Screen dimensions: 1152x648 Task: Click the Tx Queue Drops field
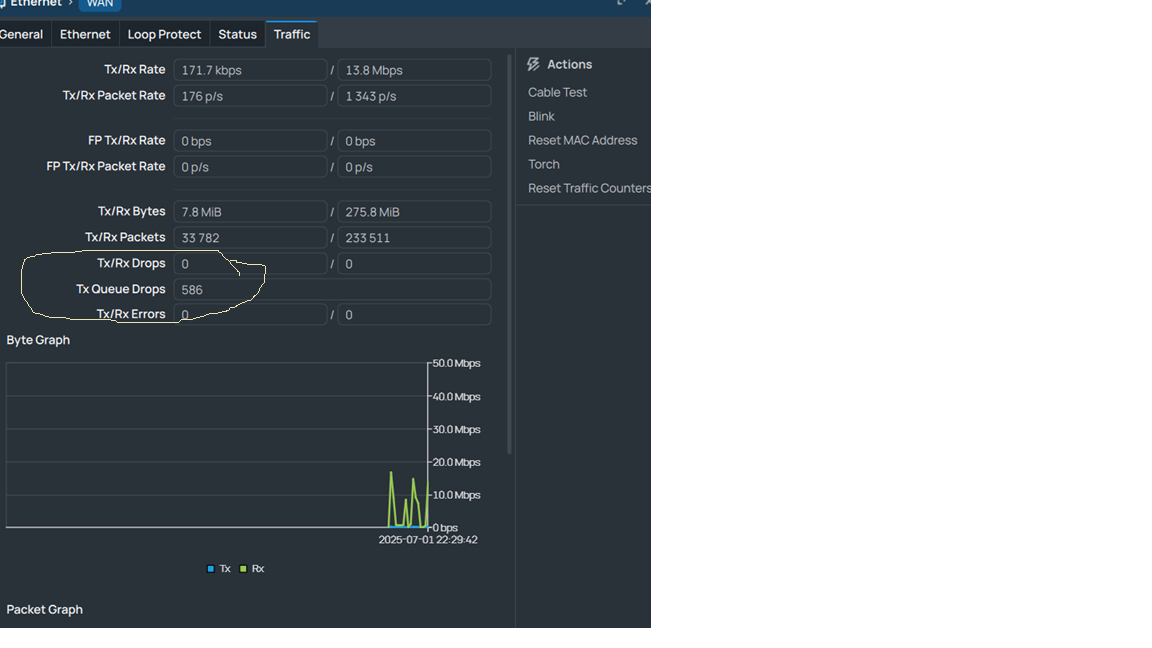[332, 289]
